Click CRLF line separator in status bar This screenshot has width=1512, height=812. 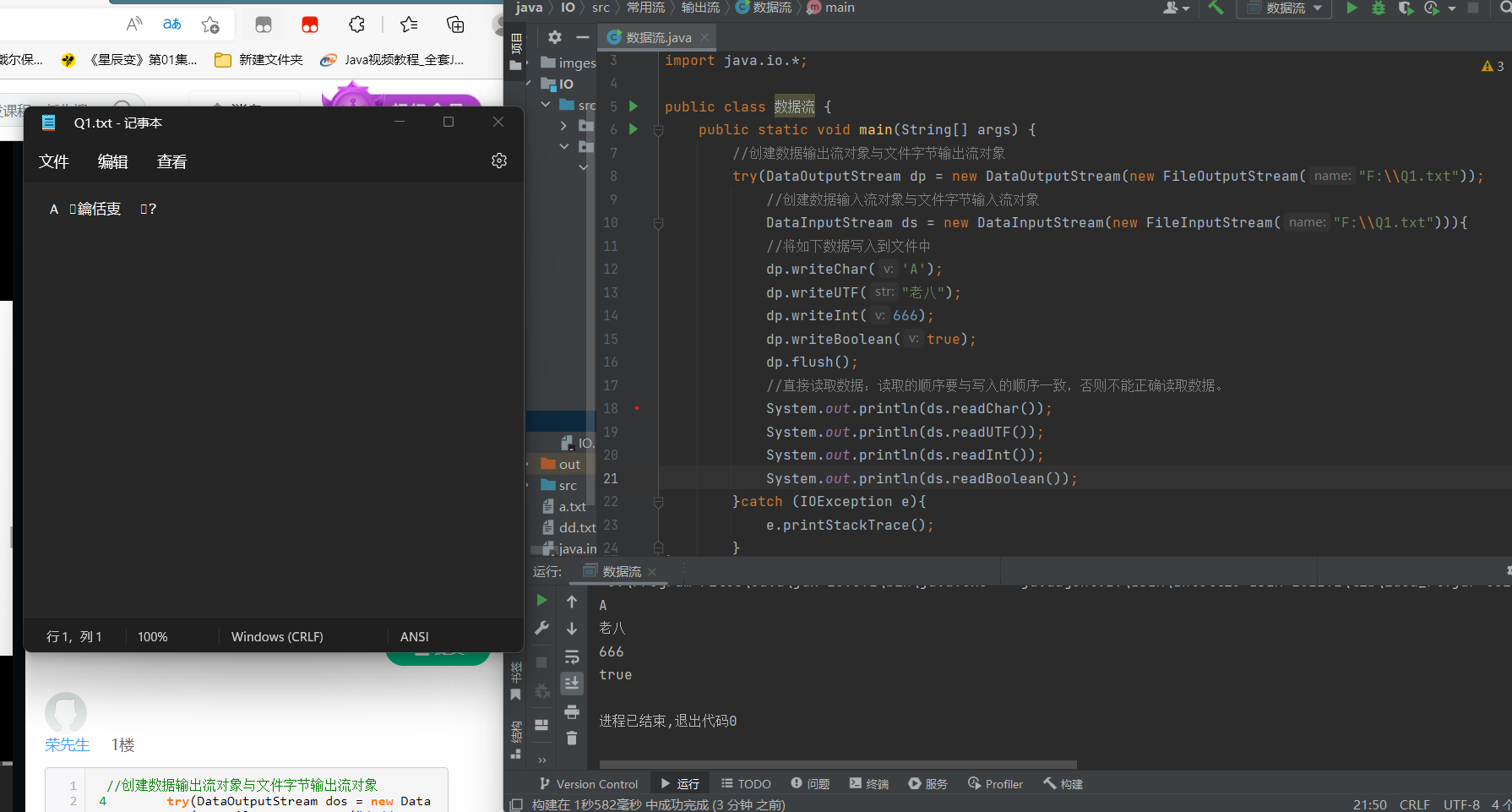pos(1414,804)
